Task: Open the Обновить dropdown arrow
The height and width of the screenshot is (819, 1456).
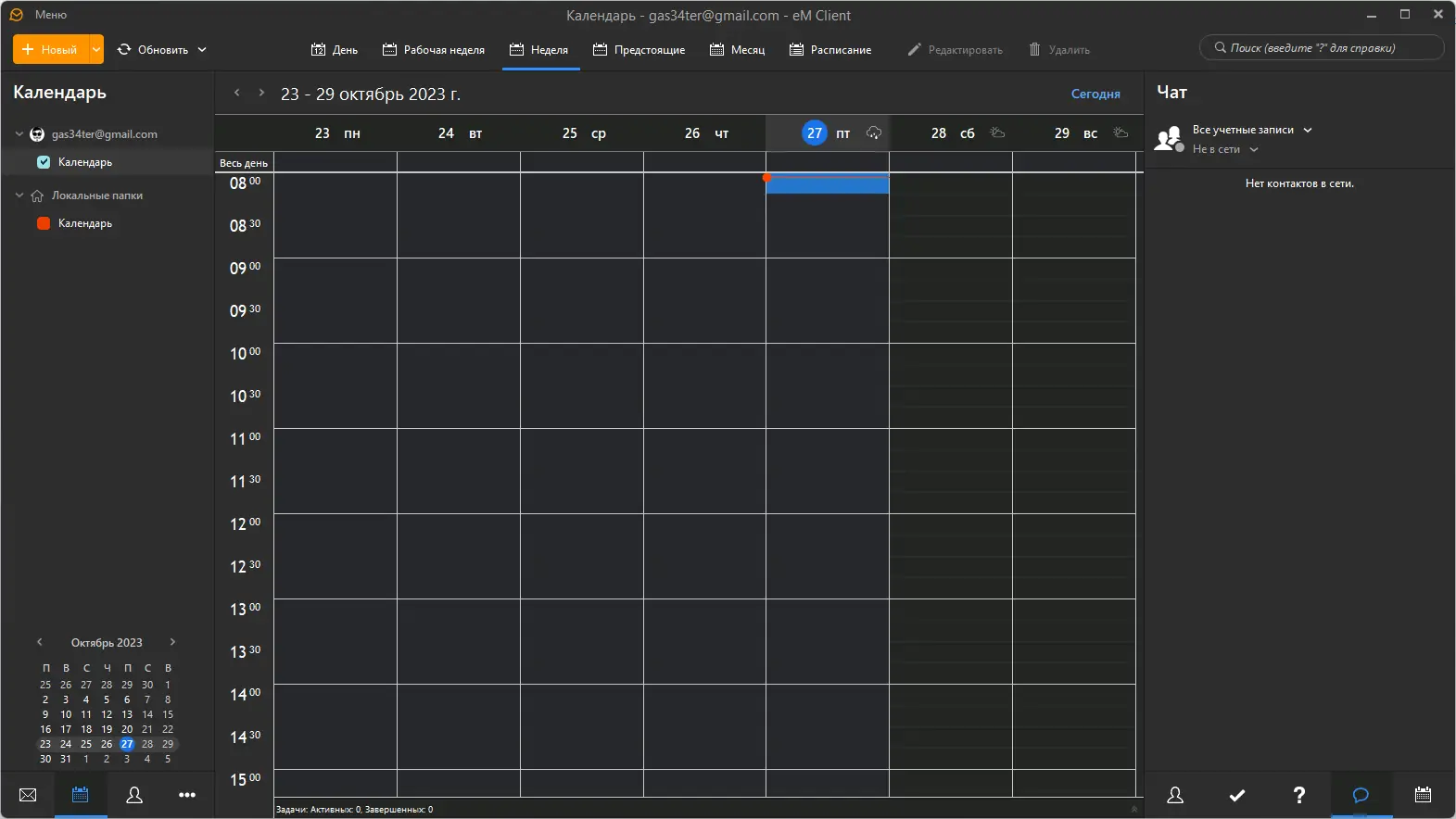Action: coord(202,50)
